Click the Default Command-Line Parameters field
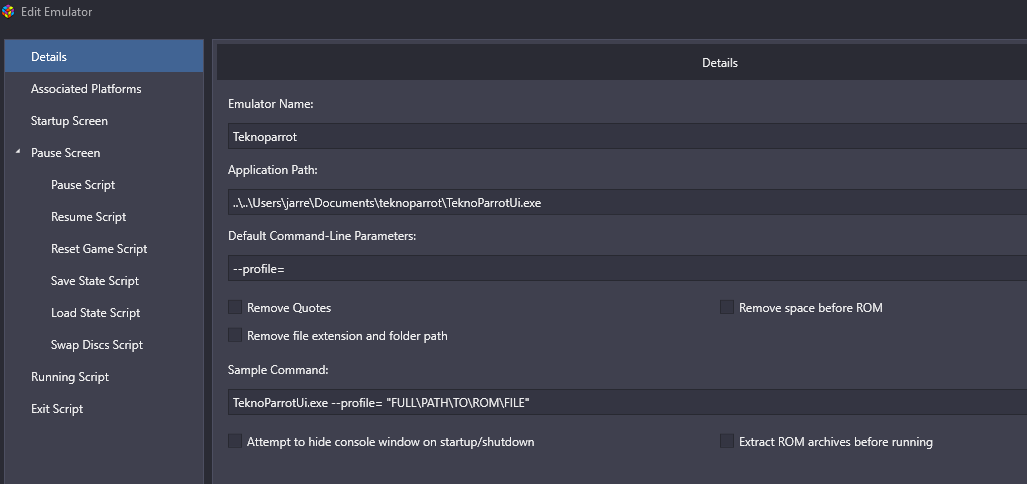1027x484 pixels. (x=627, y=269)
